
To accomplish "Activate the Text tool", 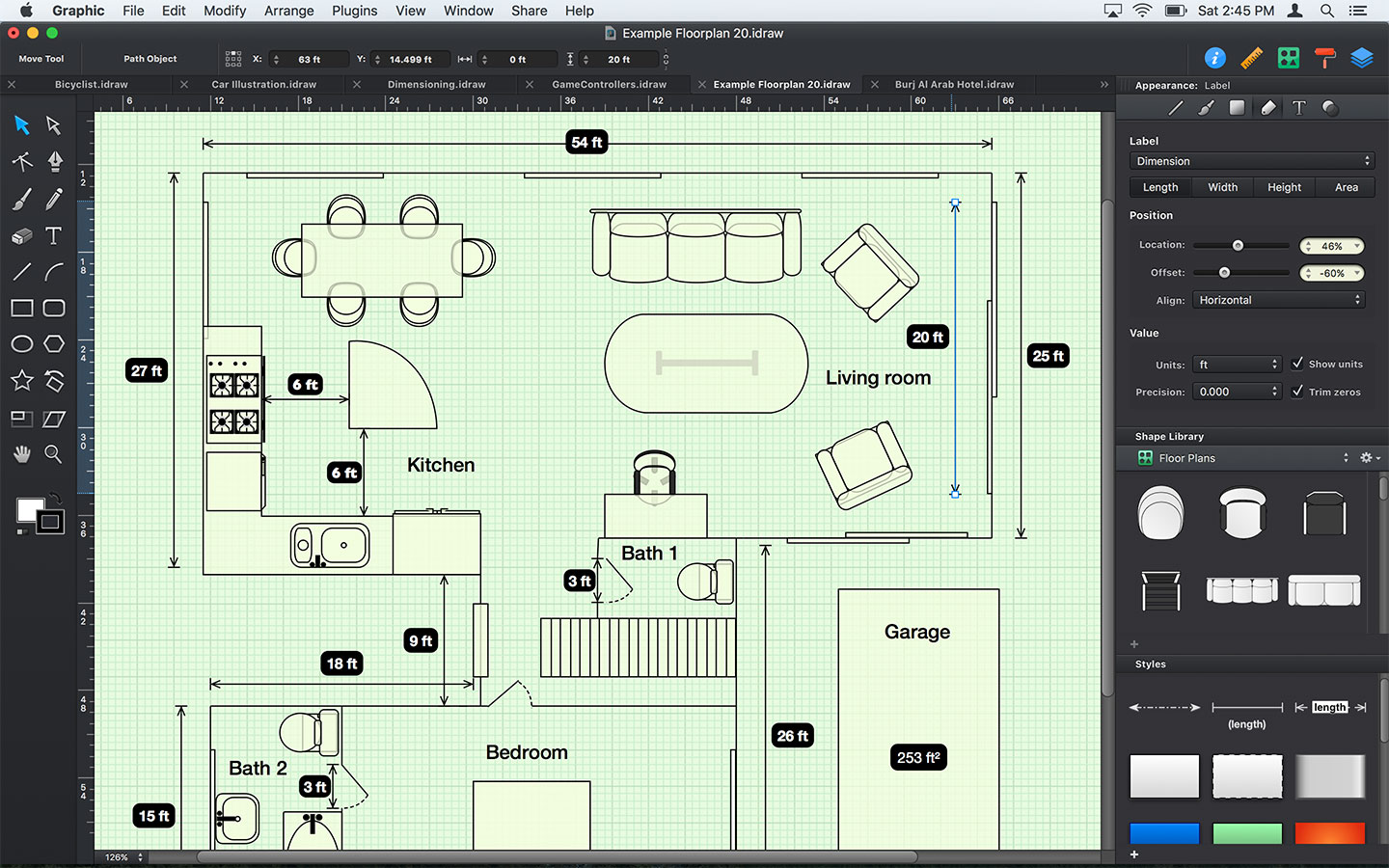I will [54, 235].
